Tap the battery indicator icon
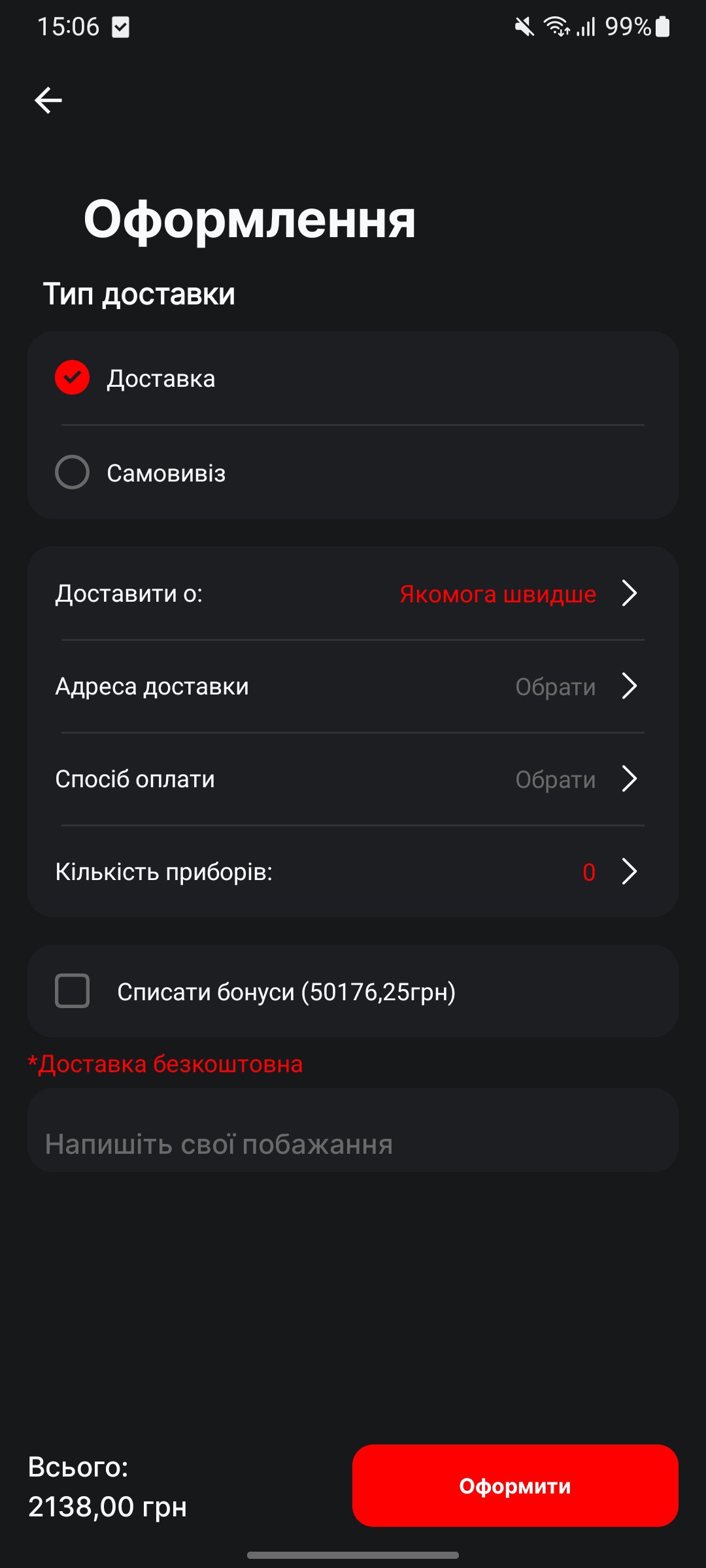This screenshot has width=706, height=1568. click(x=663, y=27)
